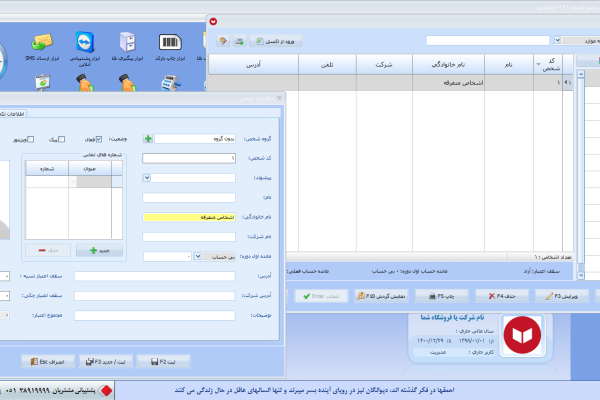Click the green plus beside the person group field
The height and width of the screenshot is (400, 600).
click(148, 139)
